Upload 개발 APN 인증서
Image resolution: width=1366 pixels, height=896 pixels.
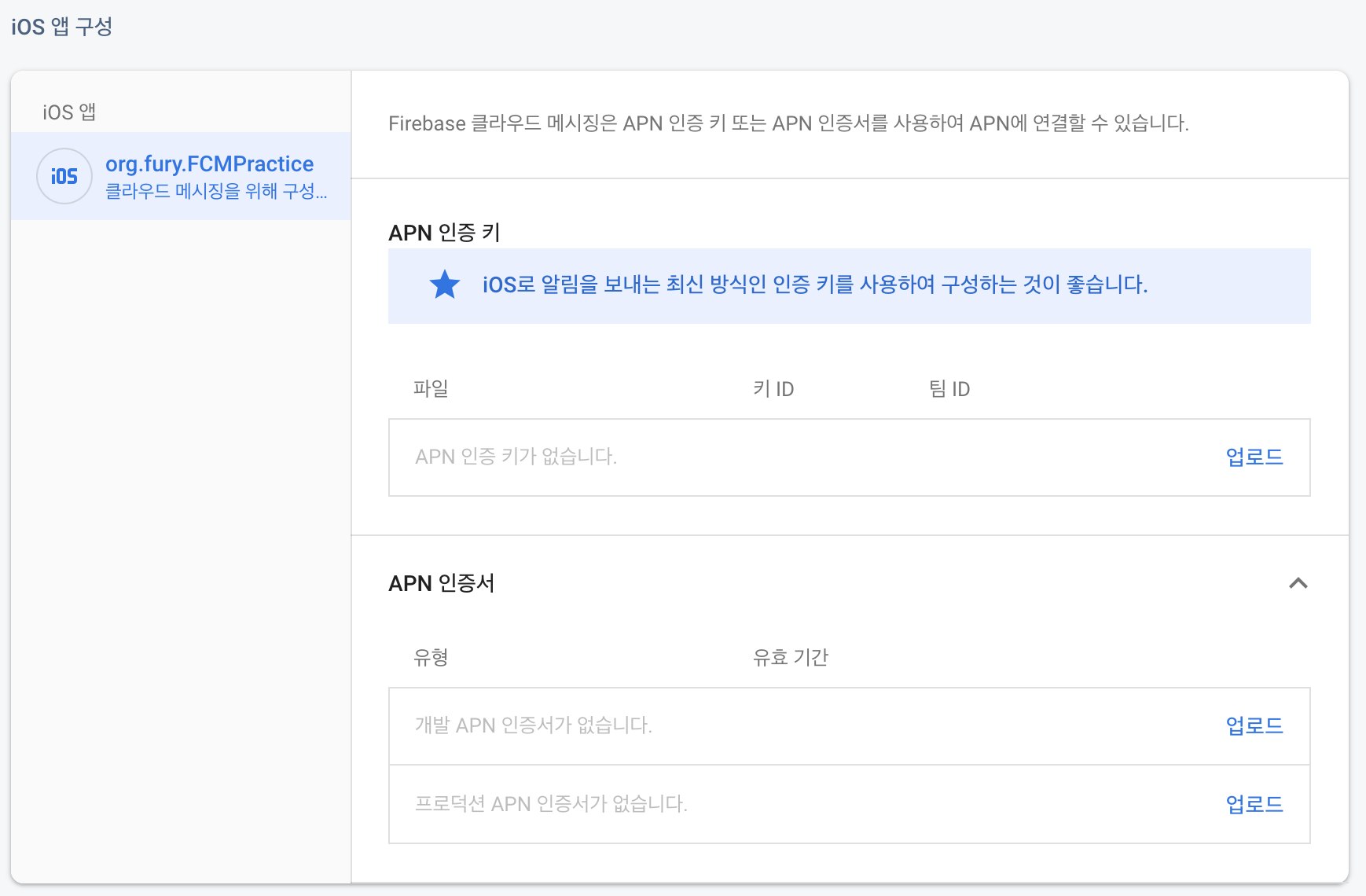tap(1254, 725)
